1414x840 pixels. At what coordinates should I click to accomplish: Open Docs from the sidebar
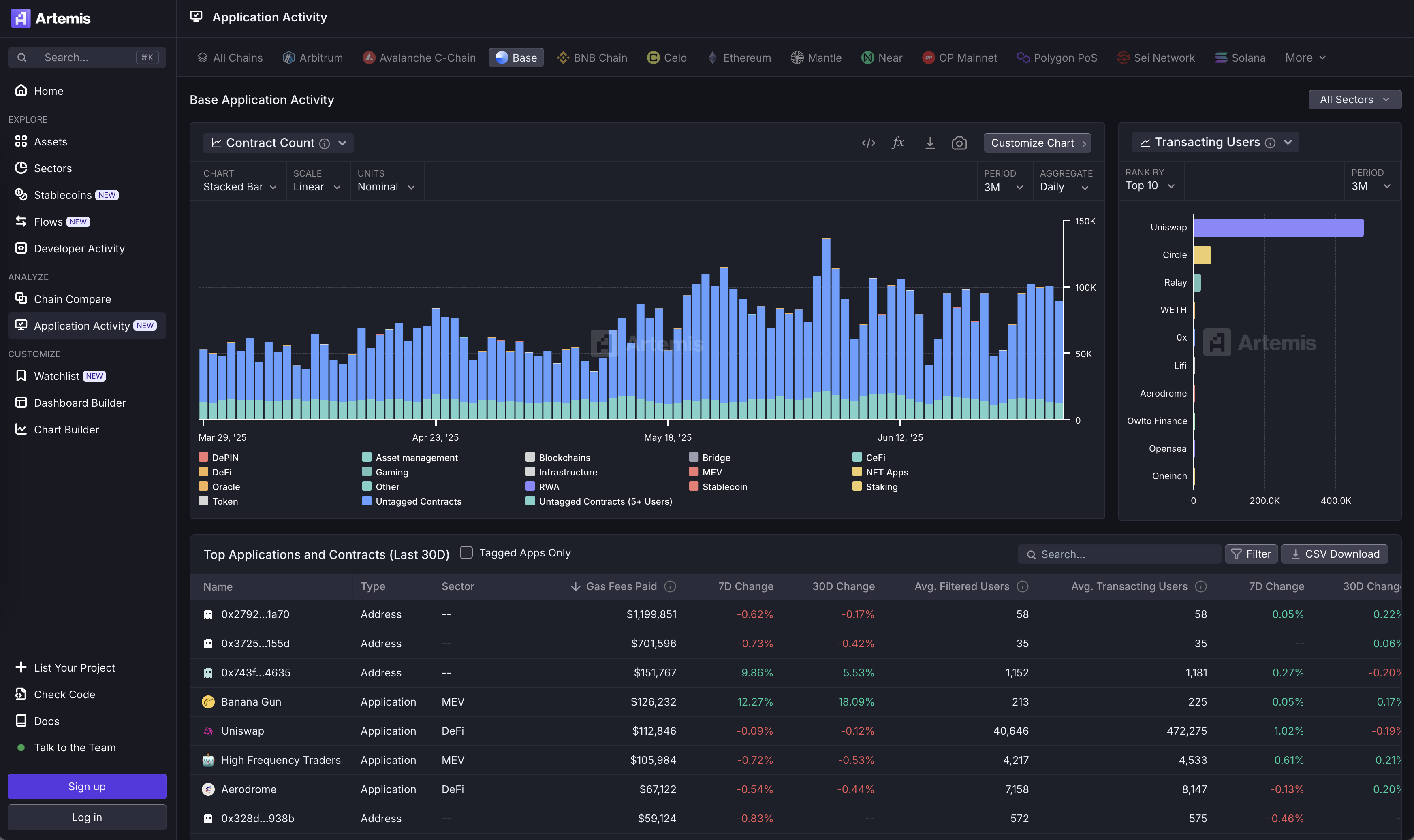coord(47,721)
